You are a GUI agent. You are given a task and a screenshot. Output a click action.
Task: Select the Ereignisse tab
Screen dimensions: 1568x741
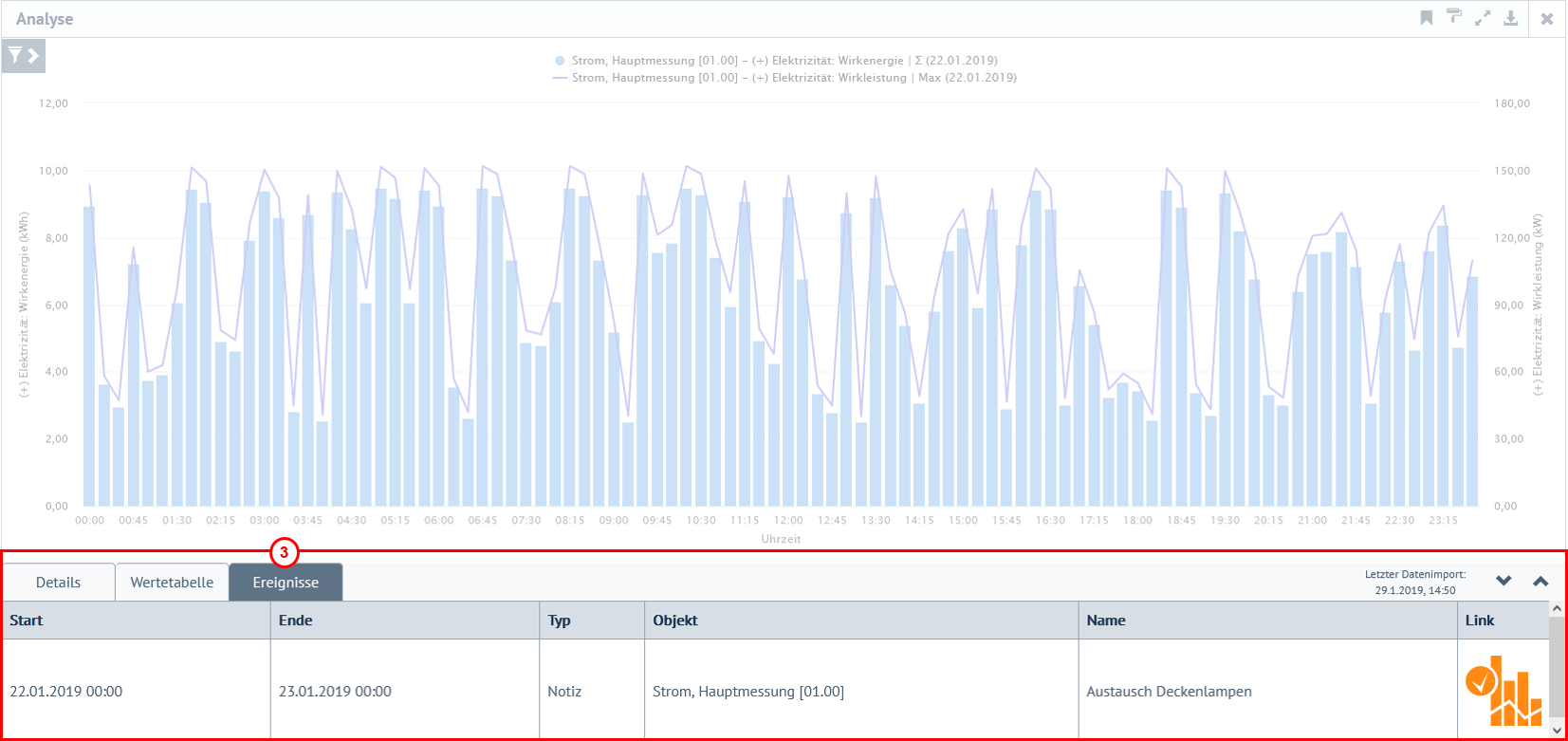point(286,583)
